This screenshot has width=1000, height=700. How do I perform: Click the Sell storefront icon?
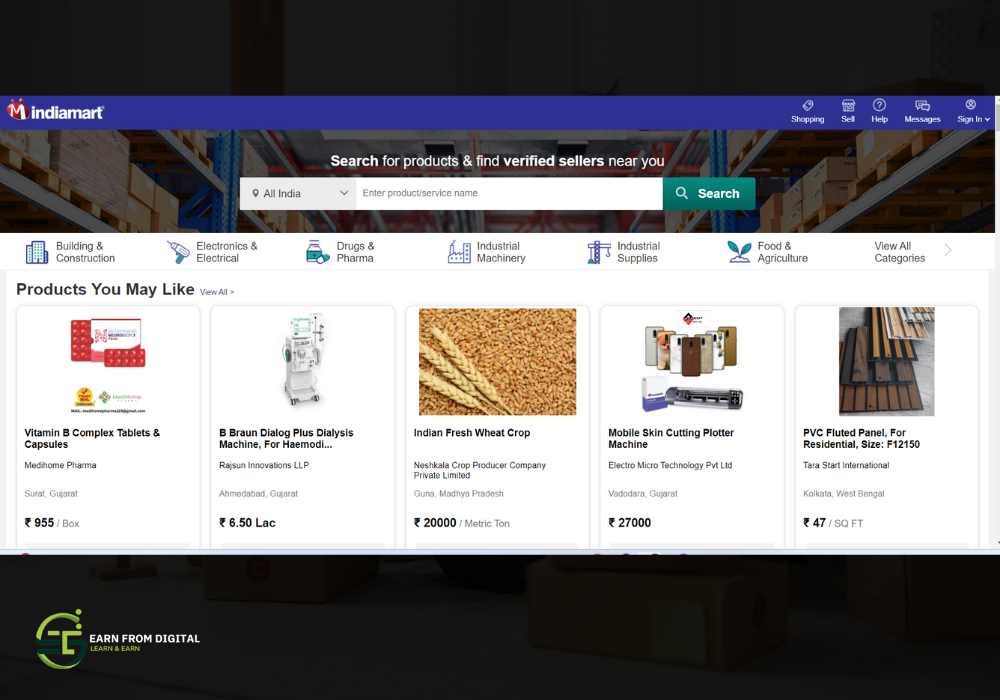pyautogui.click(x=848, y=105)
